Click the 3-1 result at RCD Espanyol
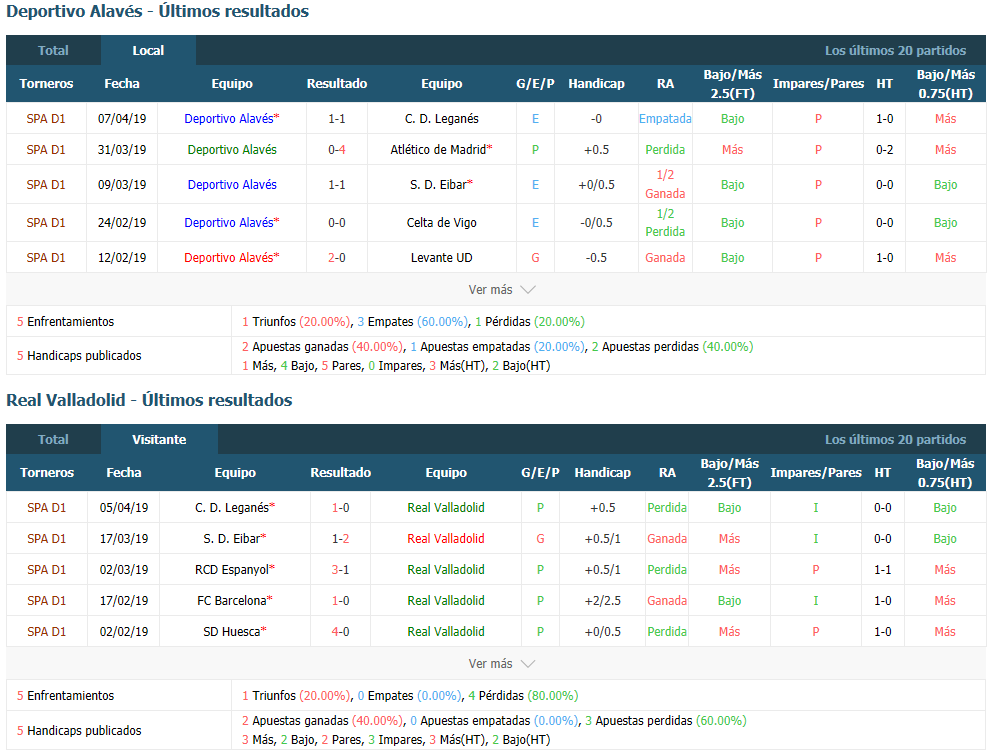Screen dimensions: 993x755 pyautogui.click(x=341, y=569)
